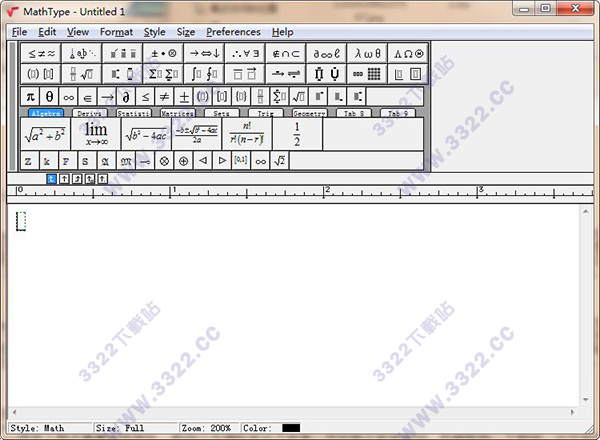This screenshot has height=440, width=600.
Task: Switch to the Matrices tab
Action: point(178,113)
